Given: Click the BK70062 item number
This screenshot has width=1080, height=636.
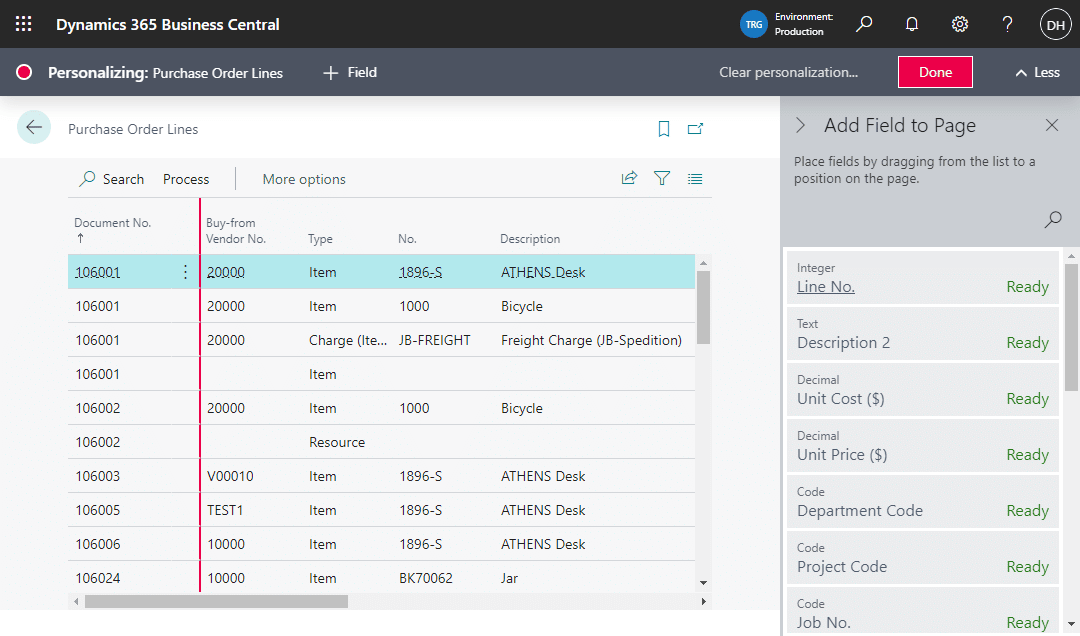Looking at the screenshot, I should point(426,578).
